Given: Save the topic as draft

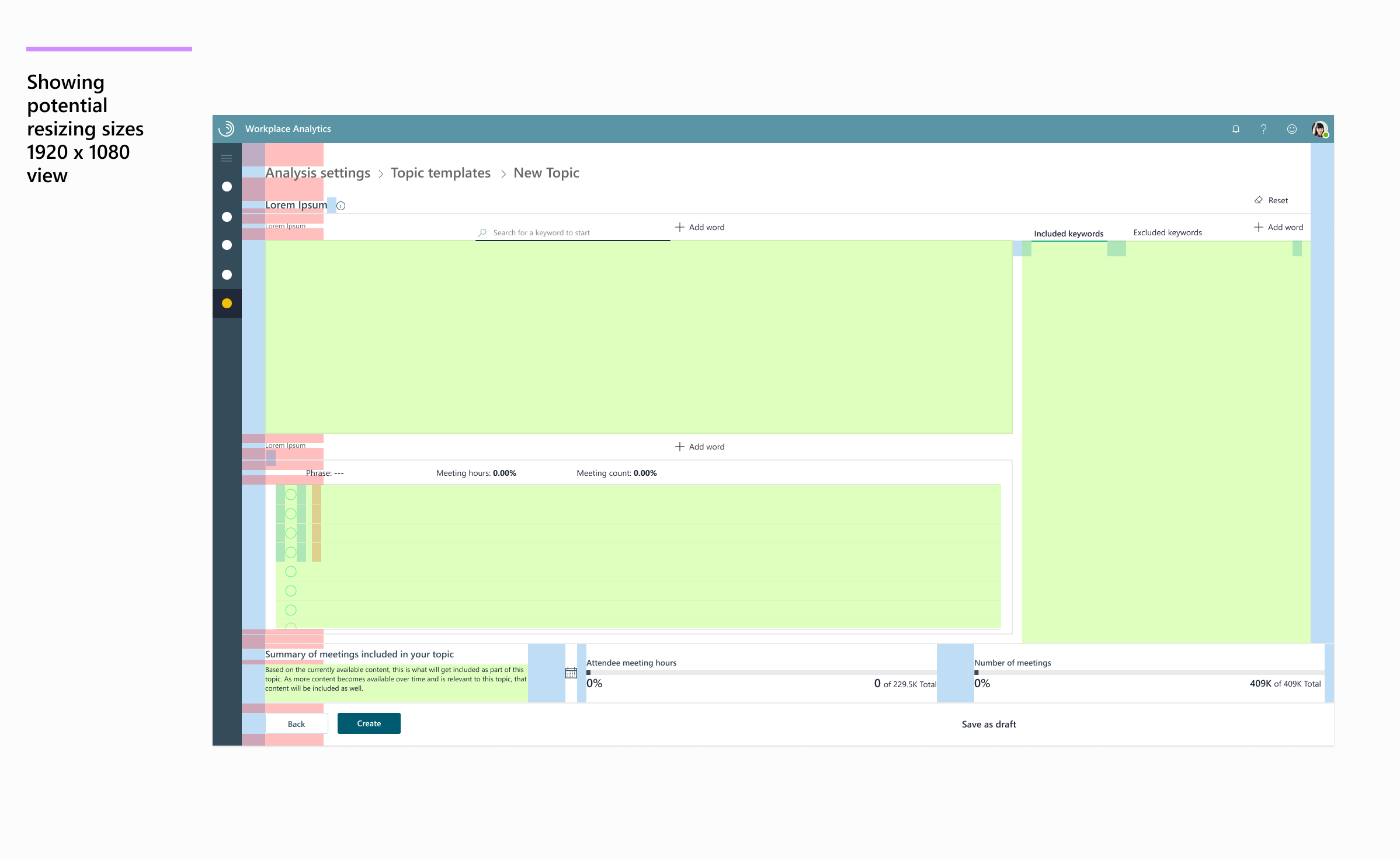Looking at the screenshot, I should (x=988, y=724).
